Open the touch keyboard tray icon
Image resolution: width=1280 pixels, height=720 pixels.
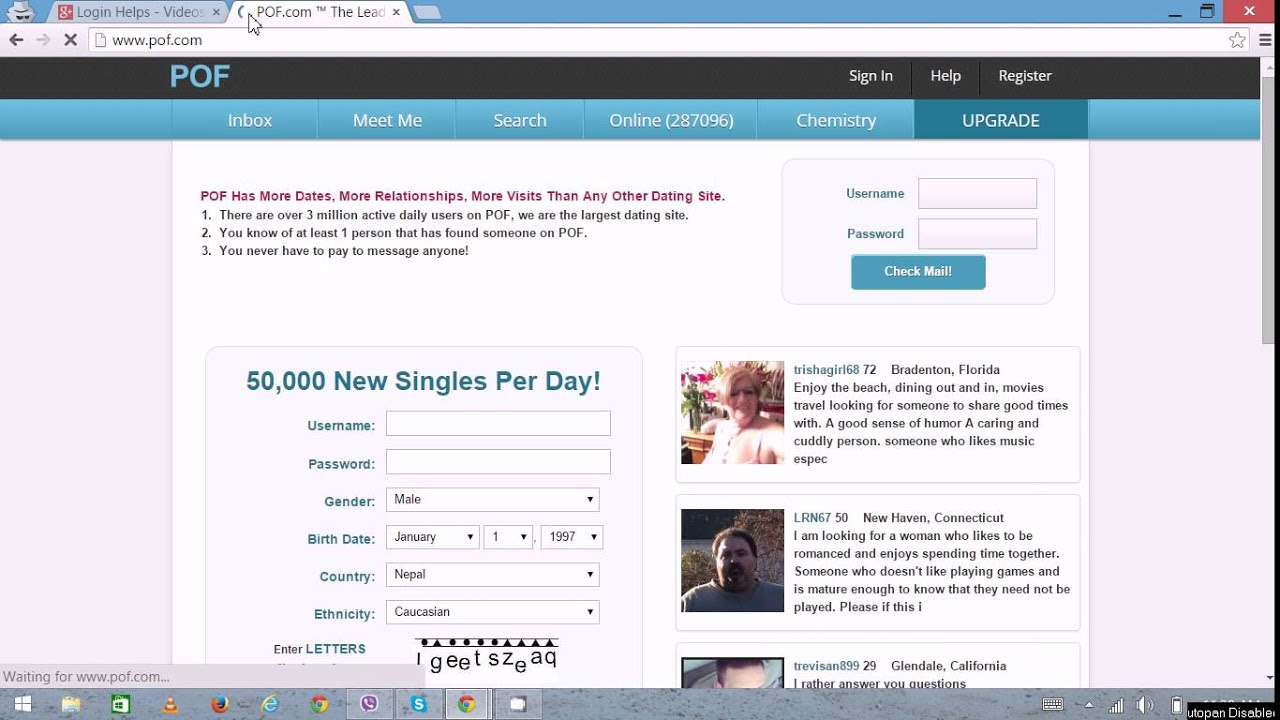[1053, 704]
